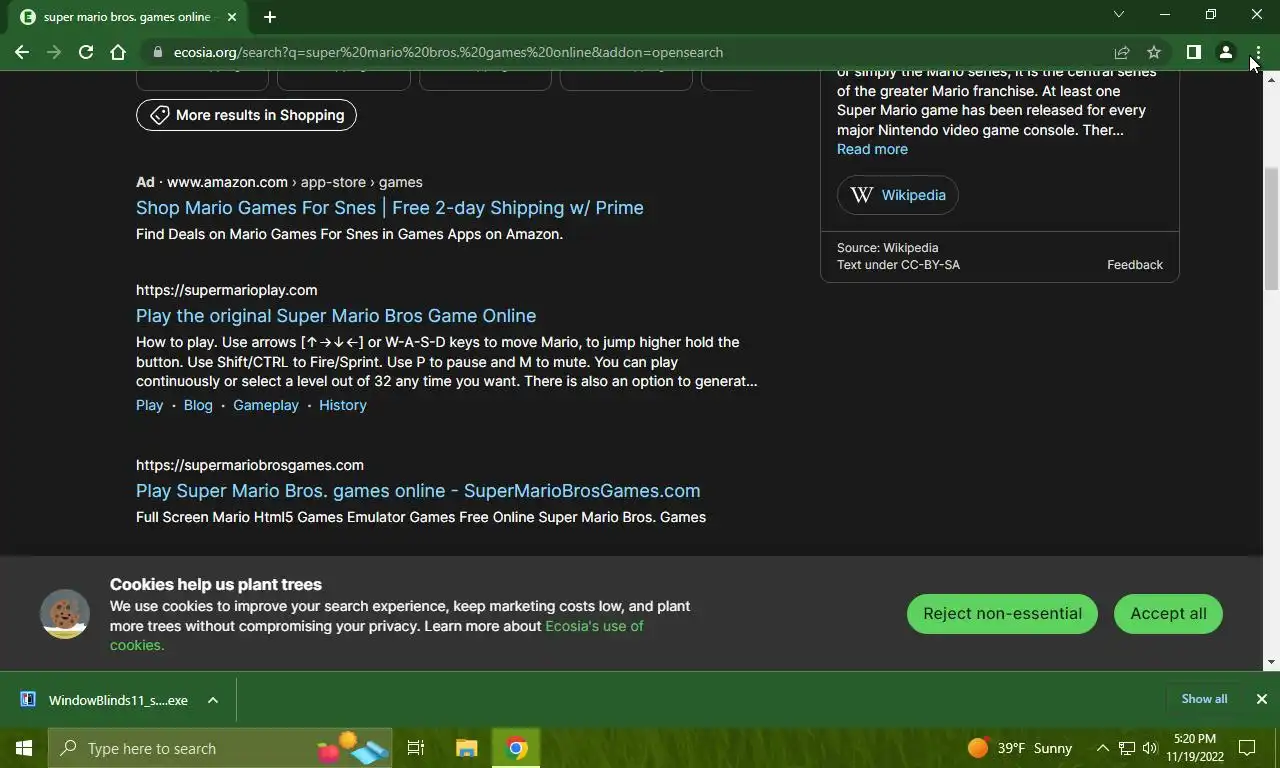Click the forward navigation arrow
Viewport: 1280px width, 768px height.
(x=54, y=52)
